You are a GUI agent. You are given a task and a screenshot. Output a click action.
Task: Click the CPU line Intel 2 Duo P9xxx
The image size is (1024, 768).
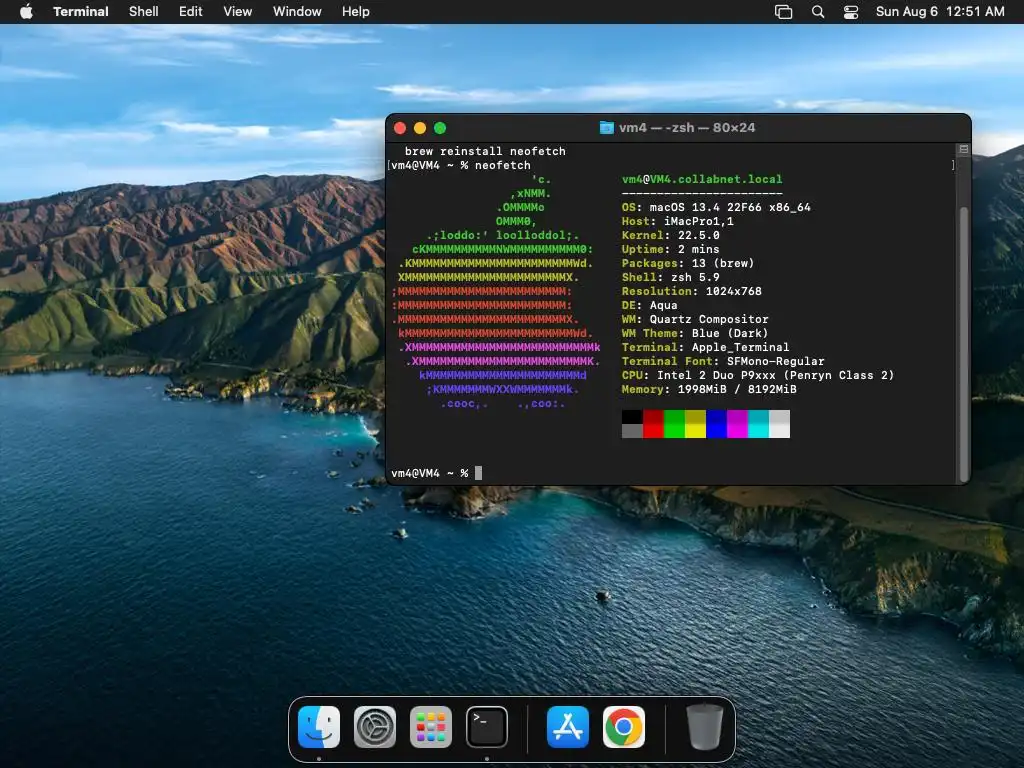(x=758, y=376)
